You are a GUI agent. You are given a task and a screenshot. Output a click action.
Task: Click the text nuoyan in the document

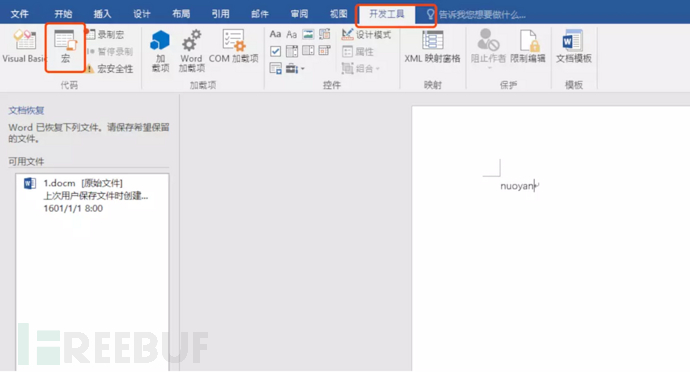[518, 186]
